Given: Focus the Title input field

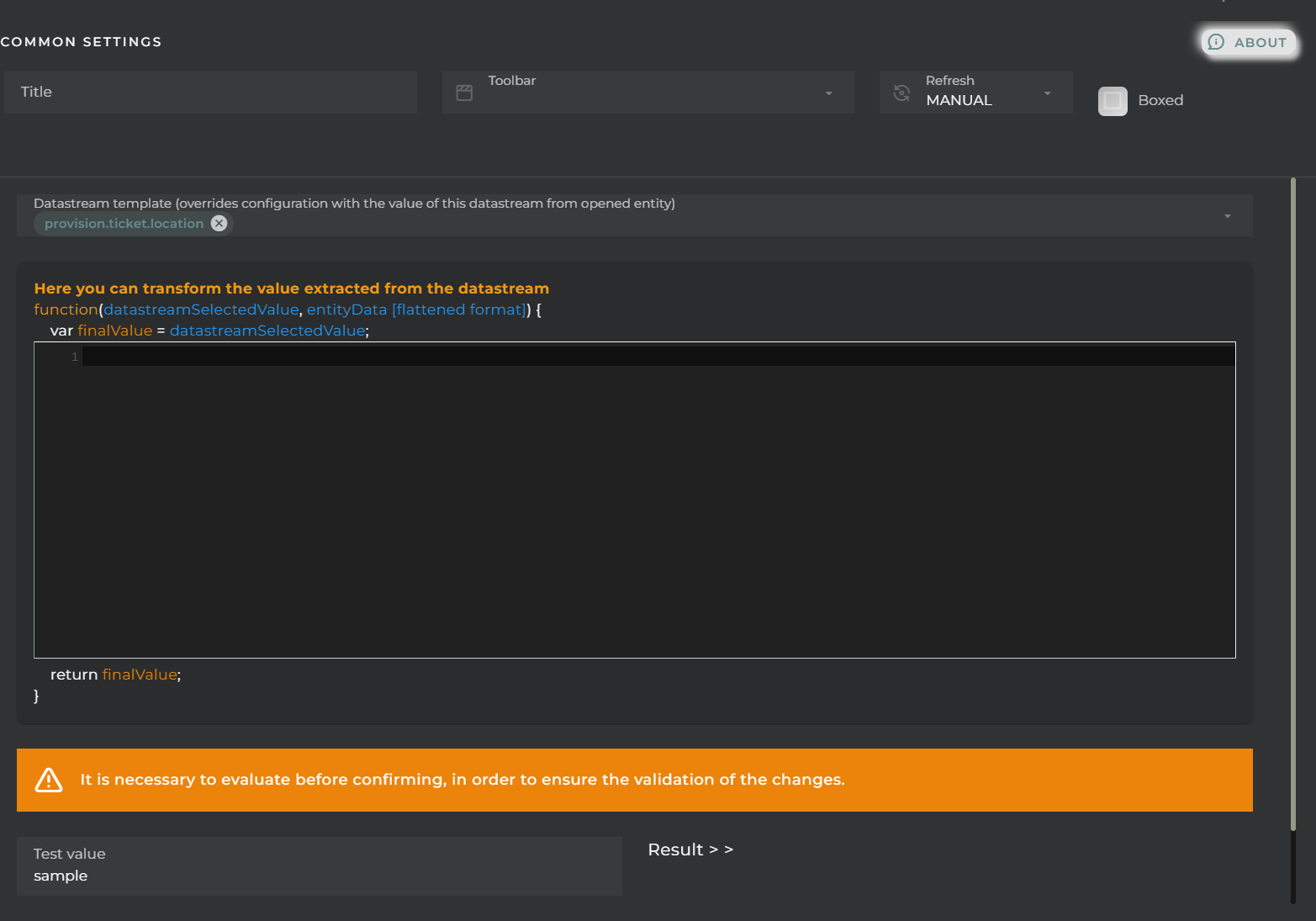Looking at the screenshot, I should [210, 93].
